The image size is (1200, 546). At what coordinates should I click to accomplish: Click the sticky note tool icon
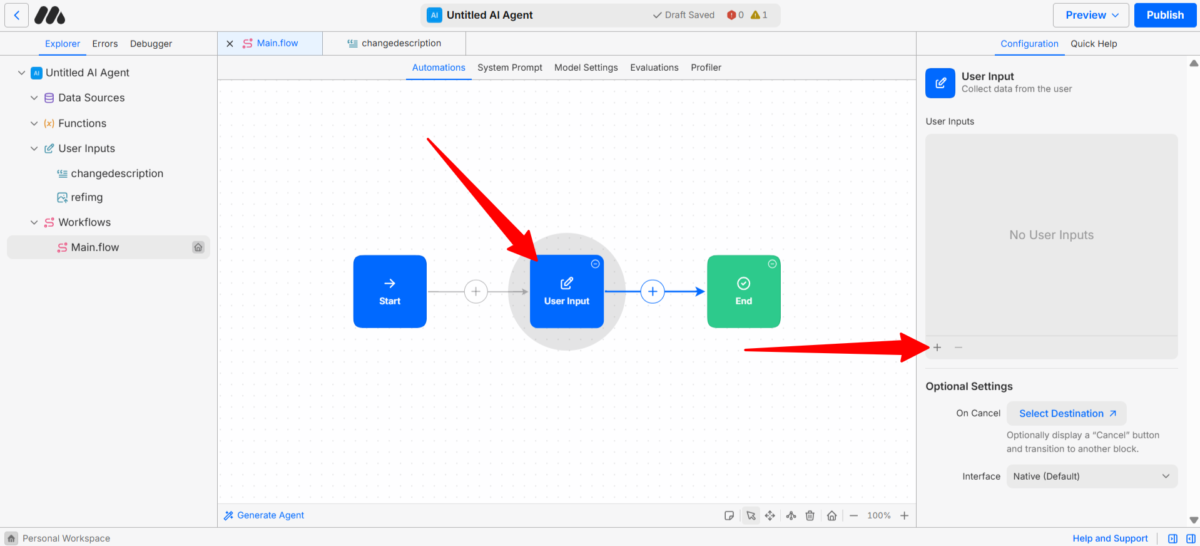(729, 516)
